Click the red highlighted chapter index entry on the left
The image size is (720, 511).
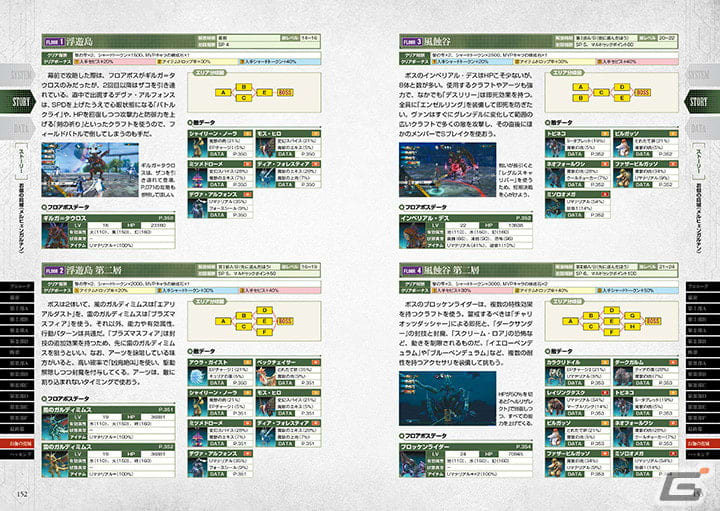tap(17, 444)
